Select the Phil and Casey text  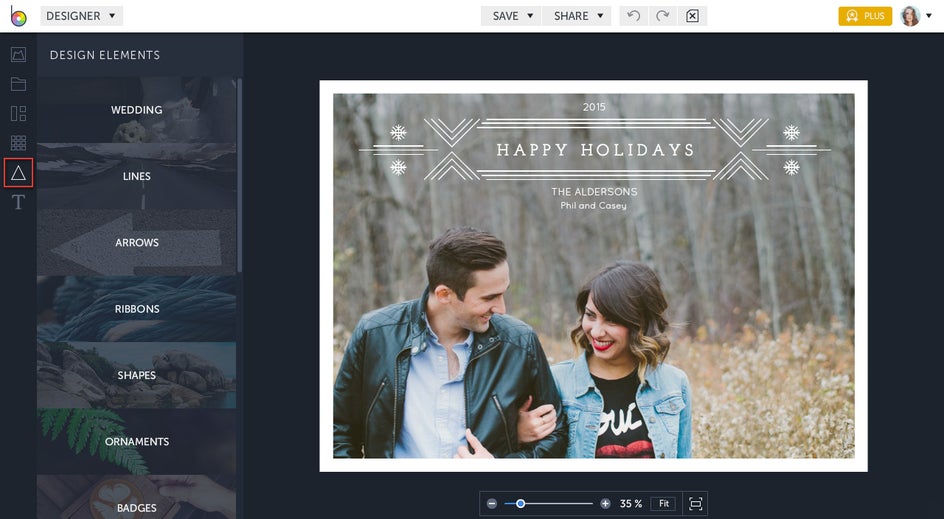click(593, 205)
